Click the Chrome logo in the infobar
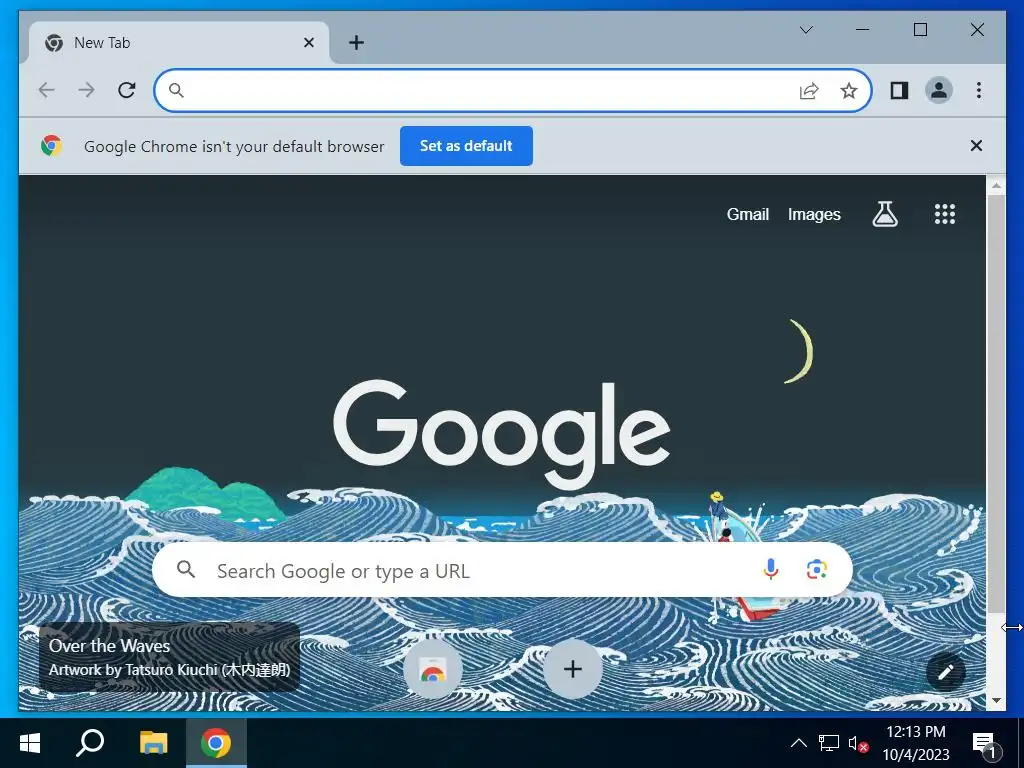The width and height of the screenshot is (1024, 768). [52, 146]
